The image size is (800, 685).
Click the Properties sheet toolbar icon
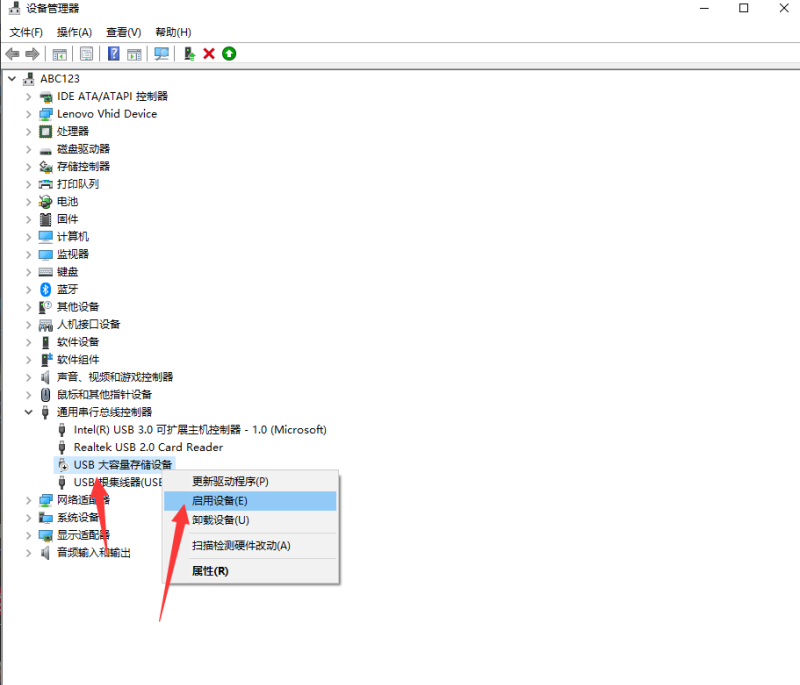[87, 54]
